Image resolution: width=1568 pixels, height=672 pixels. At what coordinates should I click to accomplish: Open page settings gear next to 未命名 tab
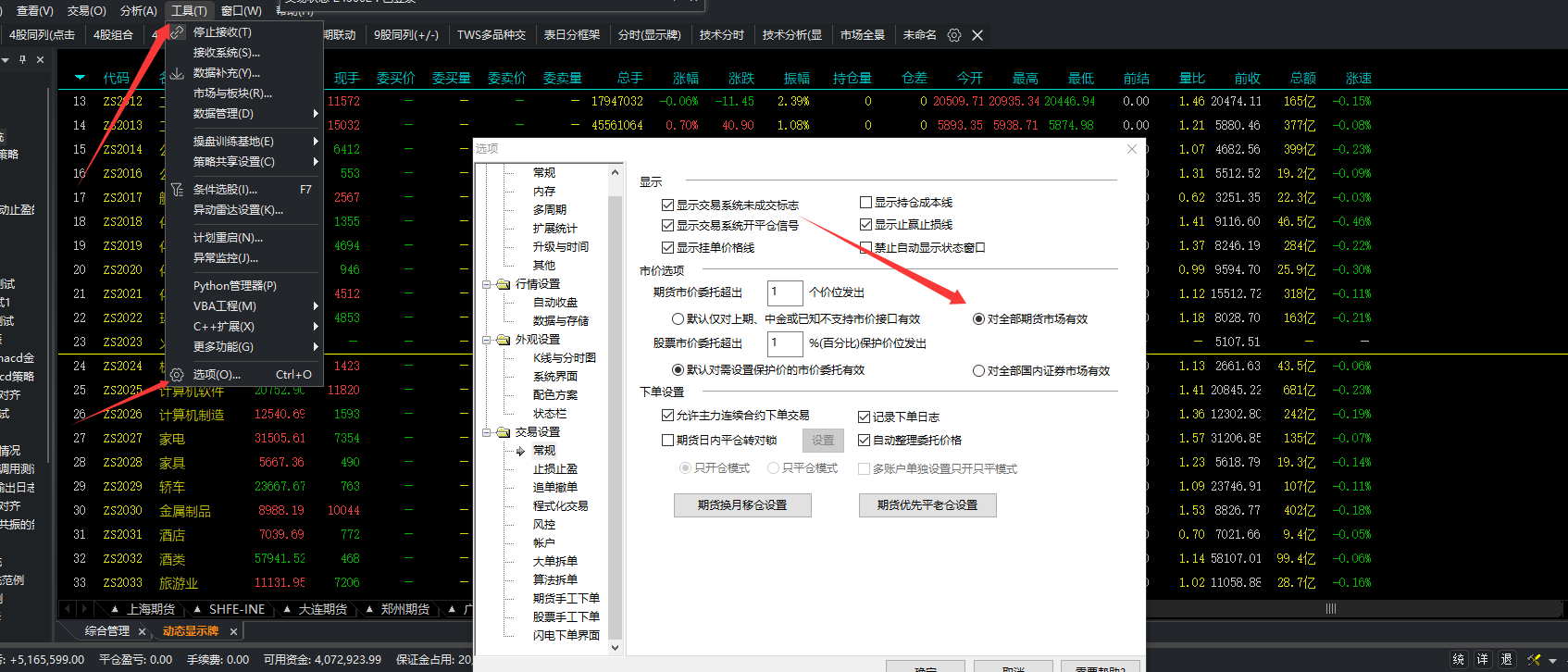(x=954, y=35)
